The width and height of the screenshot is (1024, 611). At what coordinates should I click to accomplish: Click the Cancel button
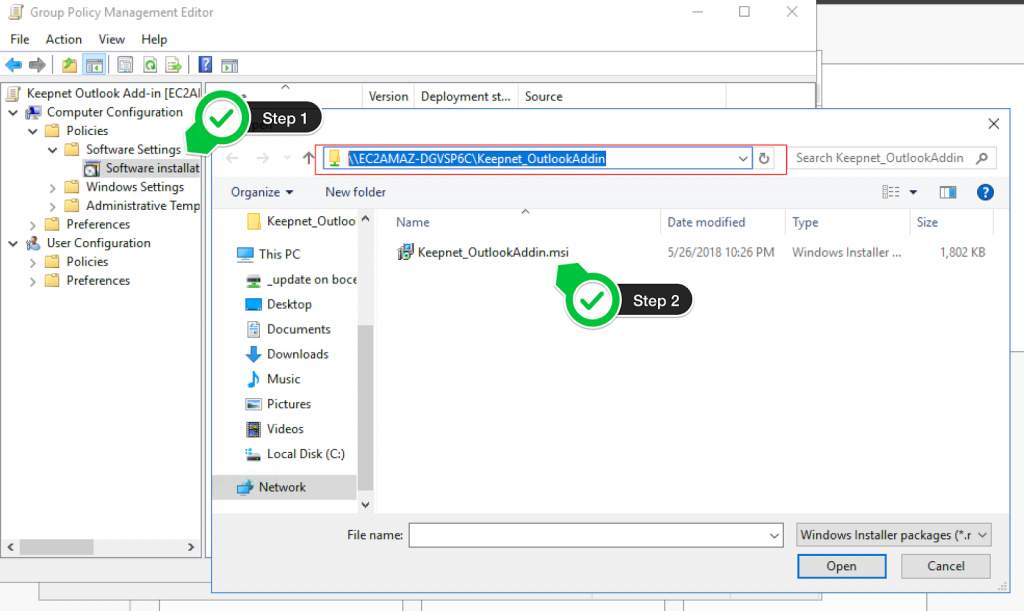click(946, 566)
